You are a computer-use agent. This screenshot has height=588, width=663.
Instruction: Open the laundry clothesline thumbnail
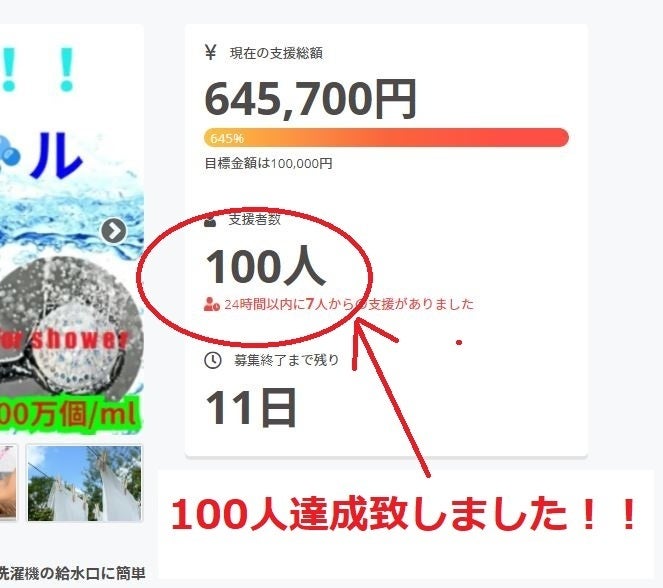click(85, 483)
